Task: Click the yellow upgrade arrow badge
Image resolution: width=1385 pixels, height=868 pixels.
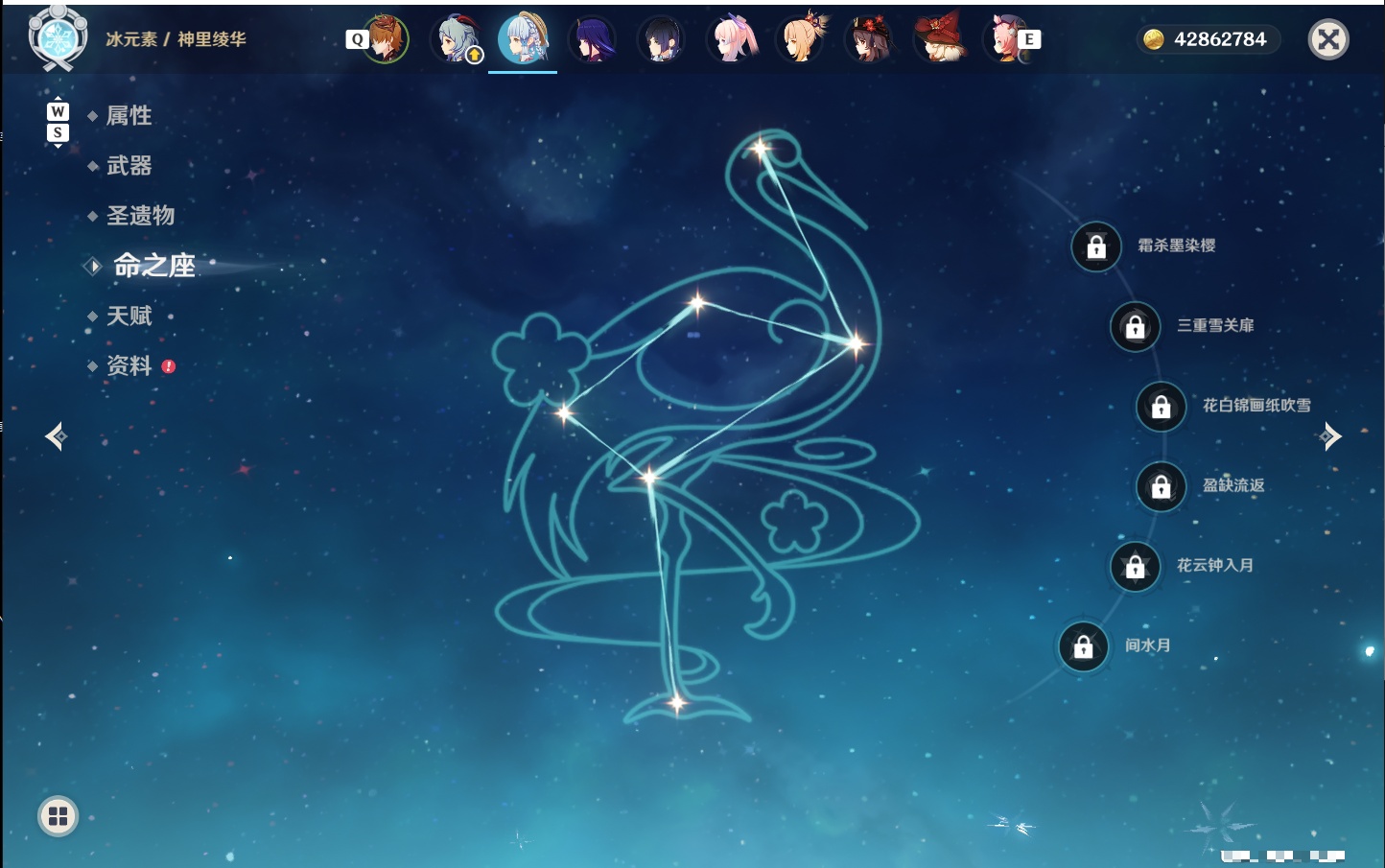Action: click(x=474, y=56)
